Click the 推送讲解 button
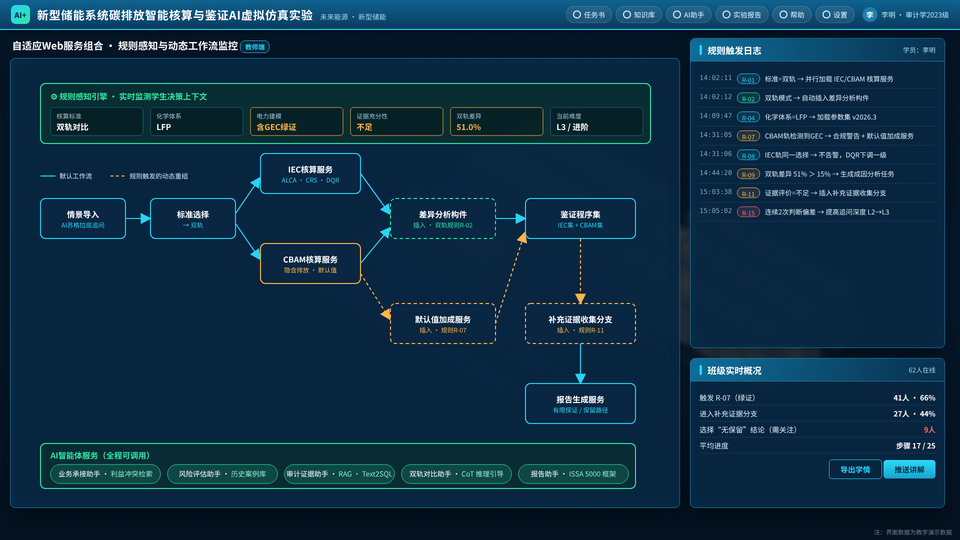The height and width of the screenshot is (540, 960). point(909,470)
